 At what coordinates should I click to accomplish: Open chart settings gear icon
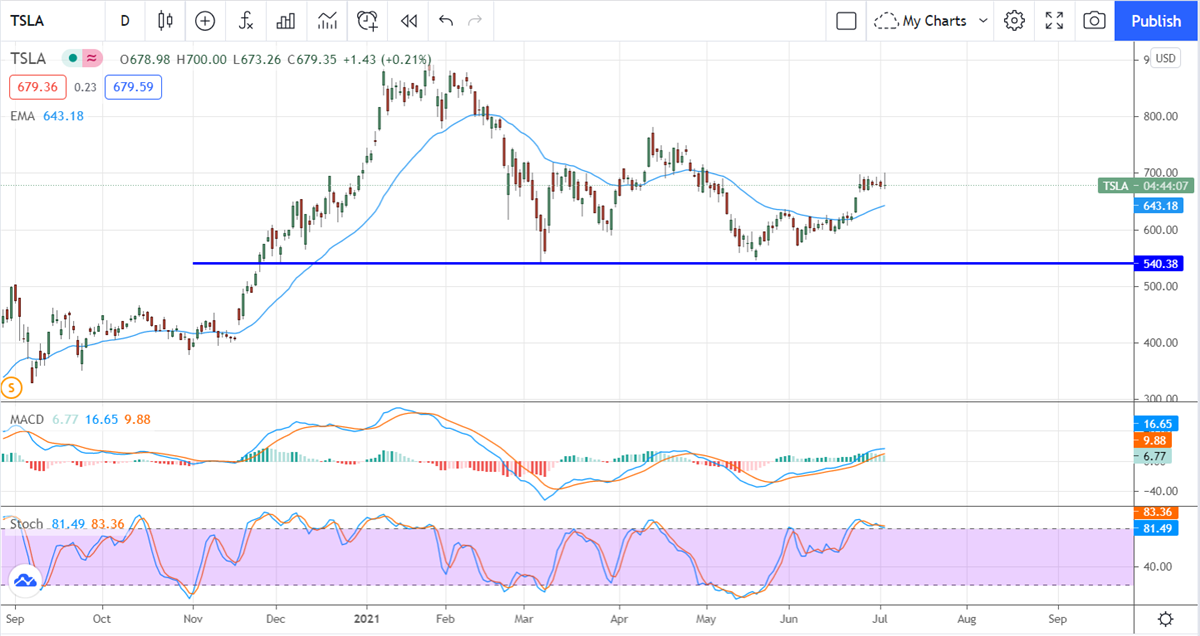(x=1015, y=20)
